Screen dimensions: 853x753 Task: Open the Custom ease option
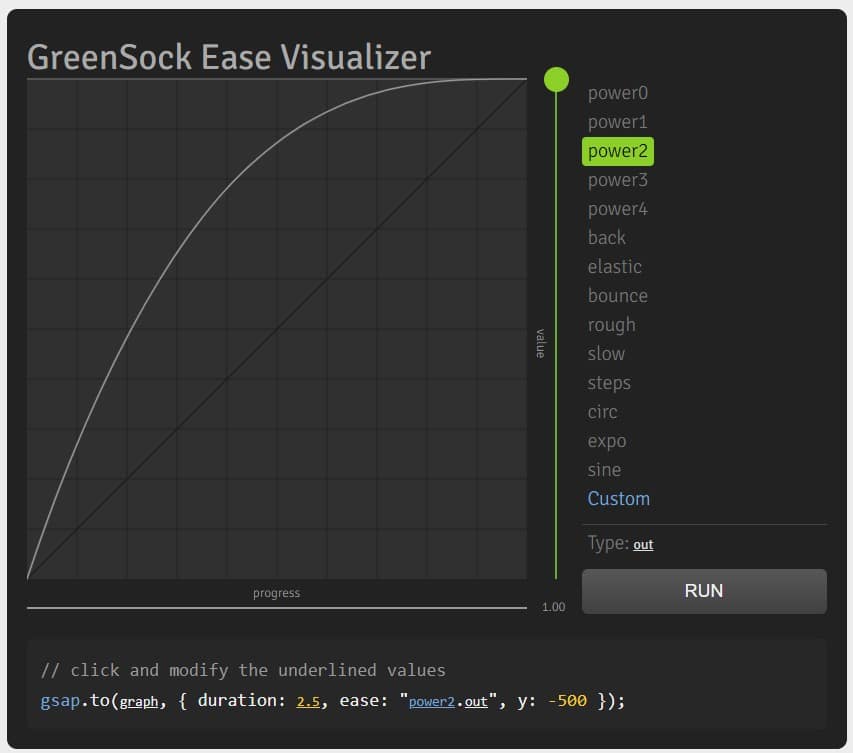619,499
